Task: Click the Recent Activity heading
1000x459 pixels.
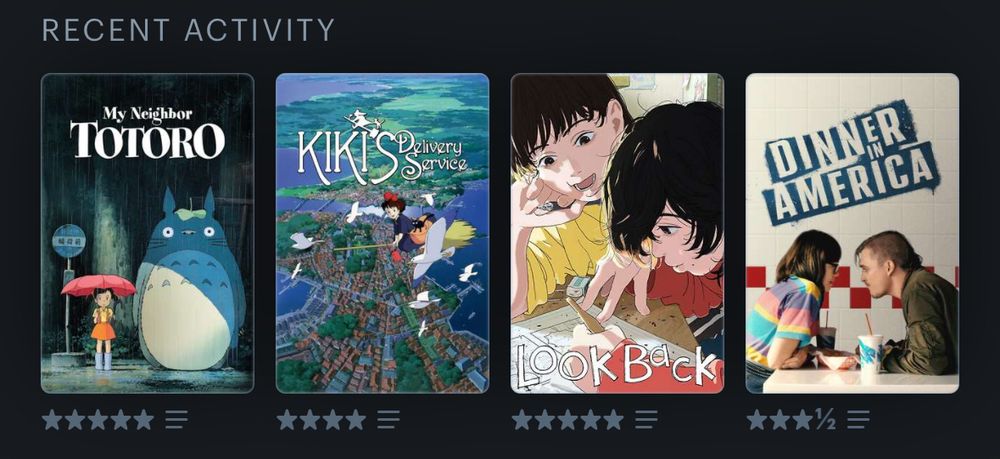Action: point(188,30)
